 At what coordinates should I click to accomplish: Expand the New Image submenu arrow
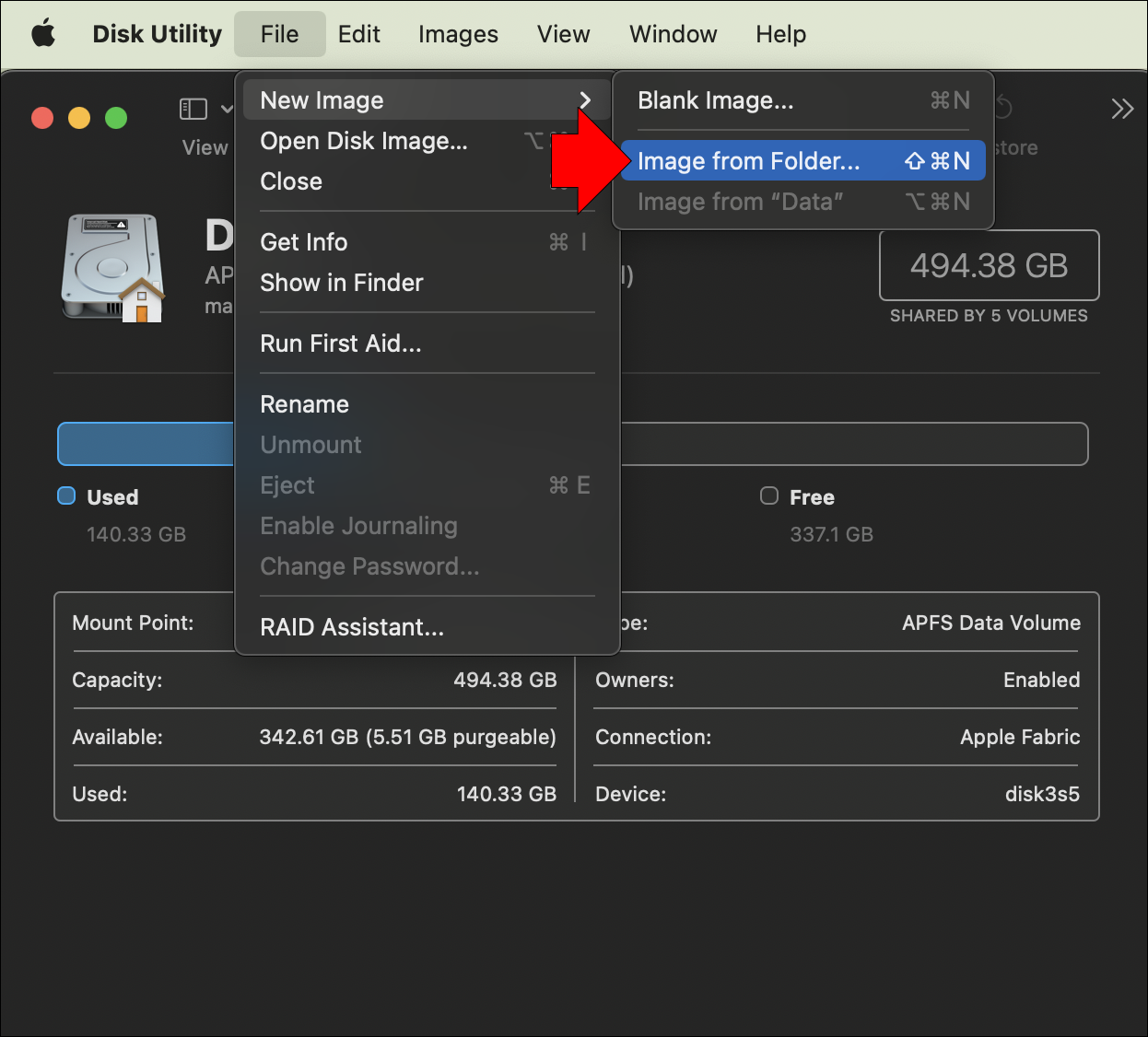click(x=584, y=99)
